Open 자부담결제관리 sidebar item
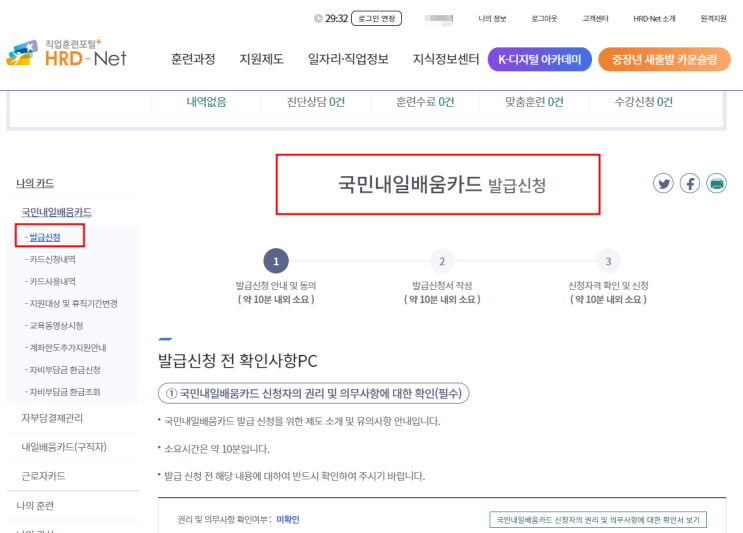This screenshot has width=743, height=533. [52, 418]
